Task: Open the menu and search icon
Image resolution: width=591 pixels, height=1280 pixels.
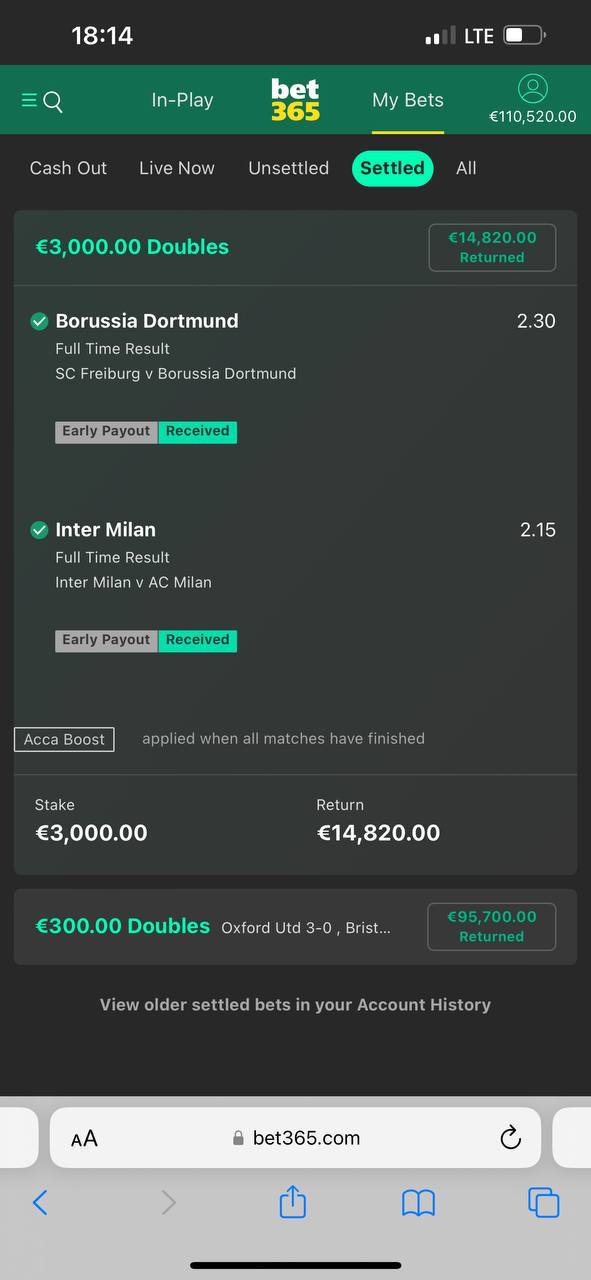Action: point(42,101)
